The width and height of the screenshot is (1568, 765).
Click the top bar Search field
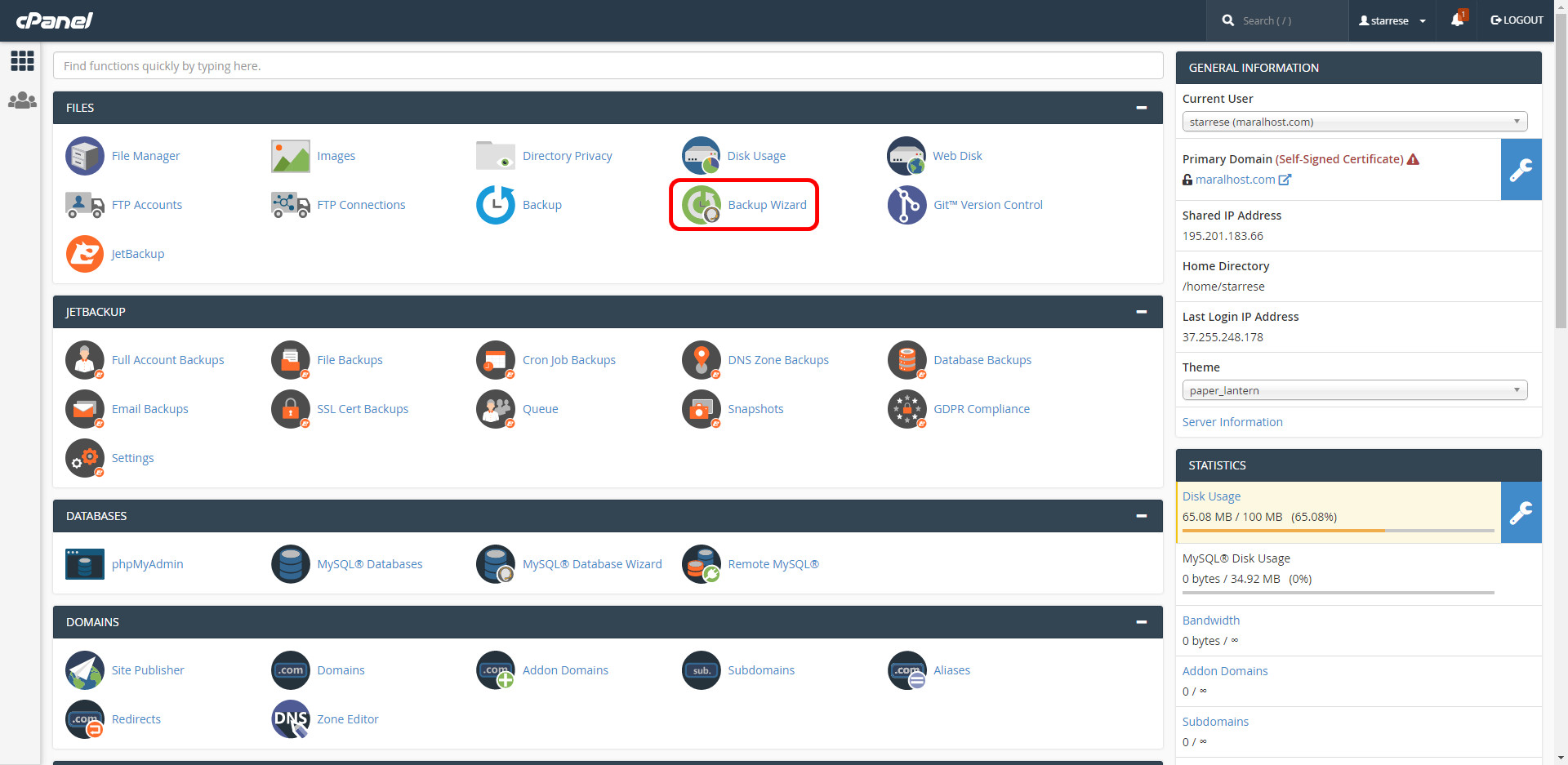[1277, 20]
